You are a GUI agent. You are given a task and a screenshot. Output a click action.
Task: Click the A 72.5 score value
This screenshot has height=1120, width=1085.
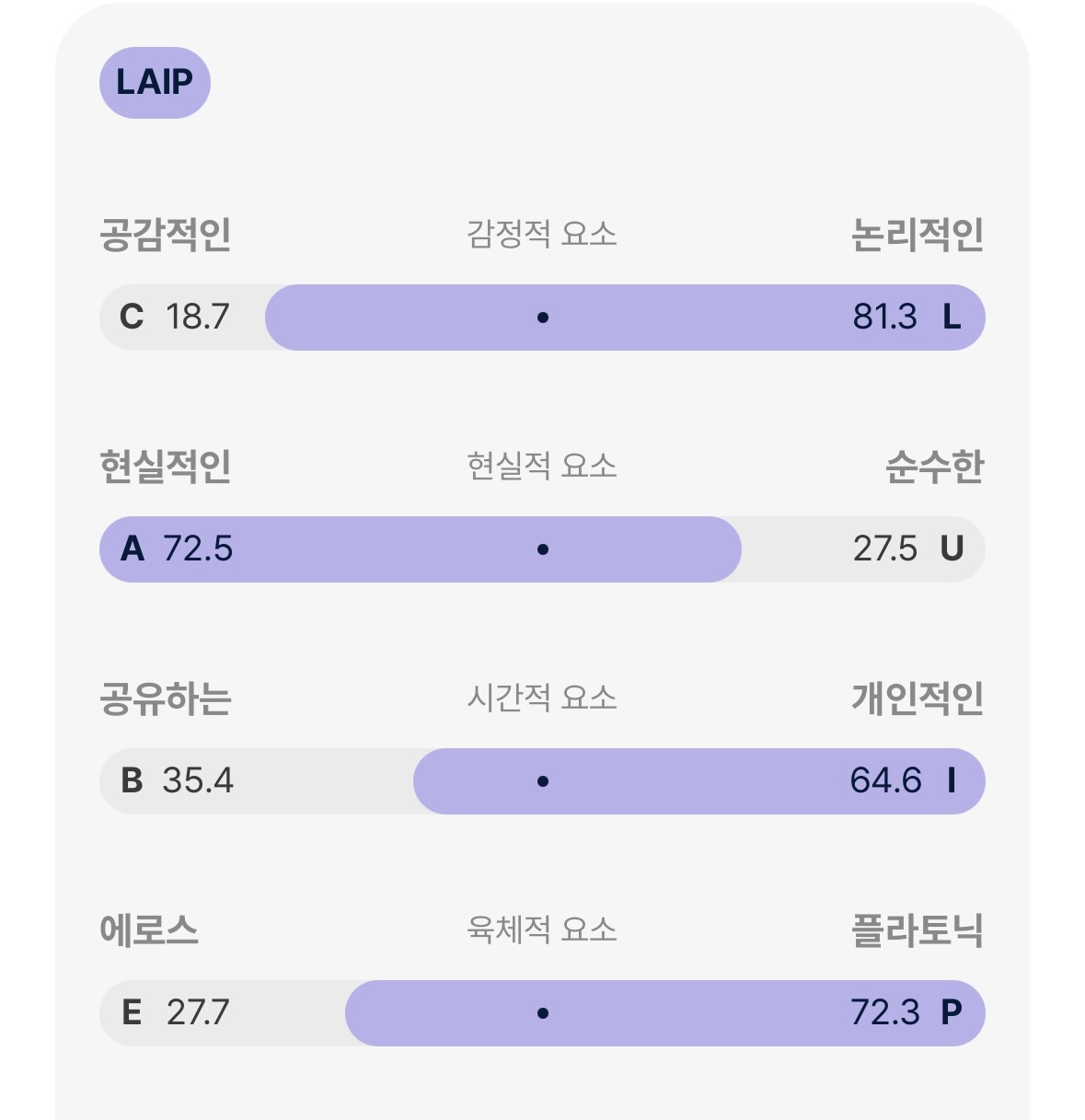[177, 549]
